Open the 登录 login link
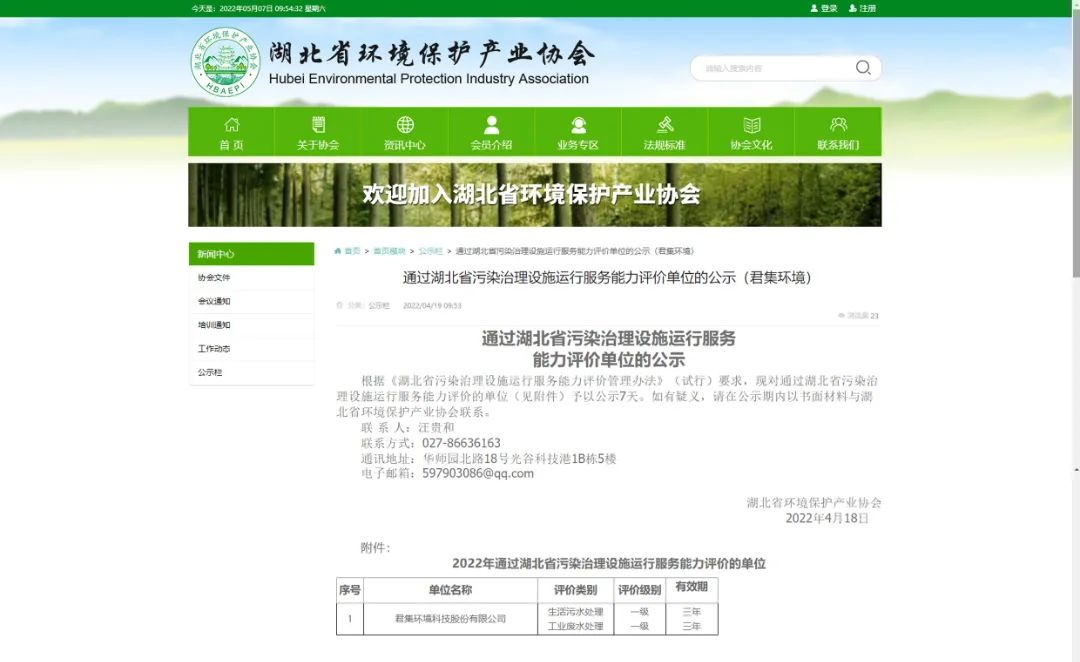The height and width of the screenshot is (662, 1080). (824, 8)
